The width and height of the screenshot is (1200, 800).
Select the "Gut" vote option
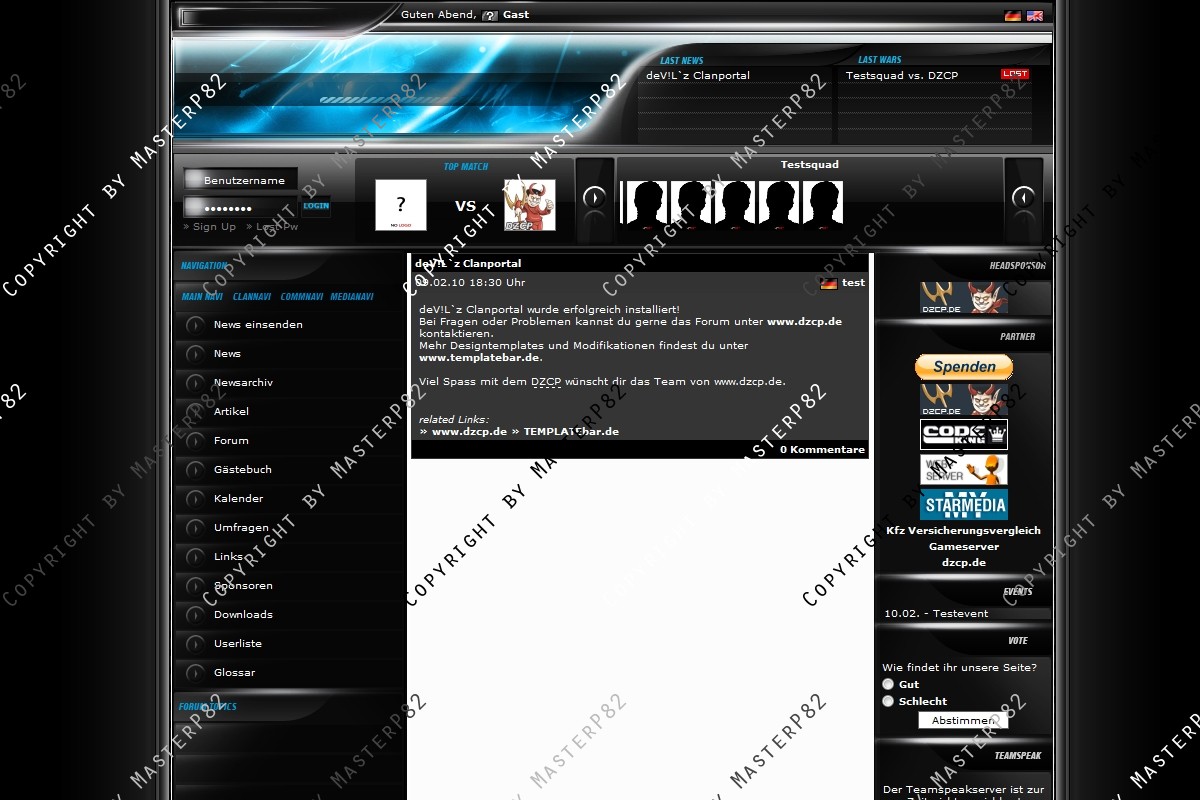pos(888,684)
